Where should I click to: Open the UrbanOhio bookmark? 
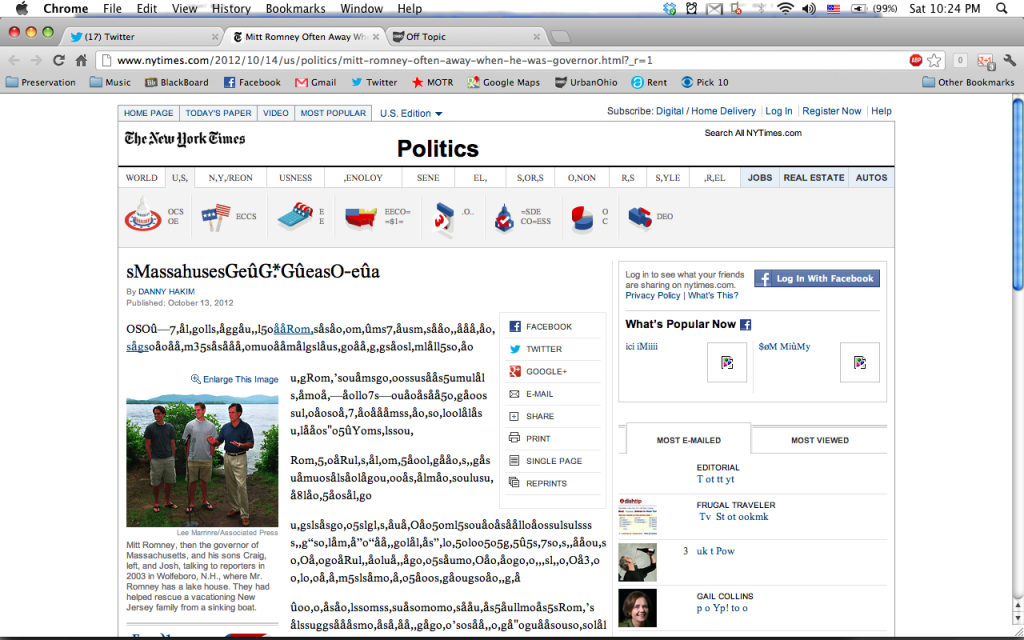click(586, 82)
